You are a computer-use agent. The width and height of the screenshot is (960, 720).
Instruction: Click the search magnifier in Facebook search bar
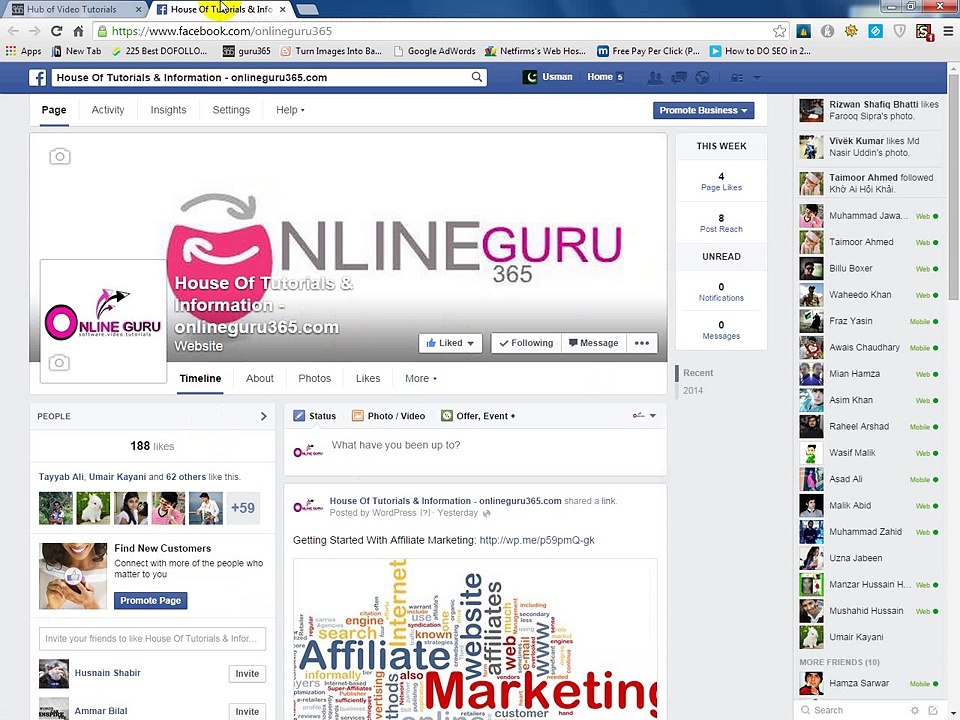[x=476, y=77]
